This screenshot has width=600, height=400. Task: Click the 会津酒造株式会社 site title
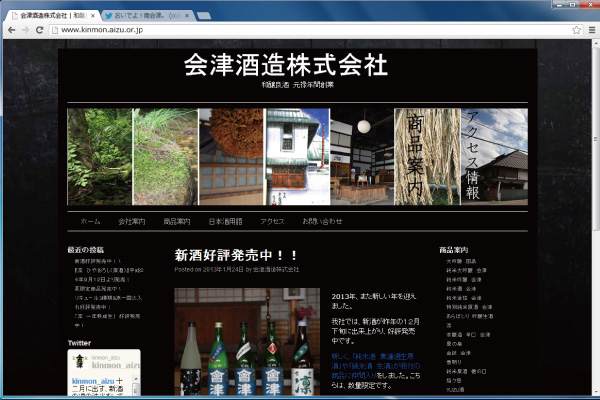285,65
